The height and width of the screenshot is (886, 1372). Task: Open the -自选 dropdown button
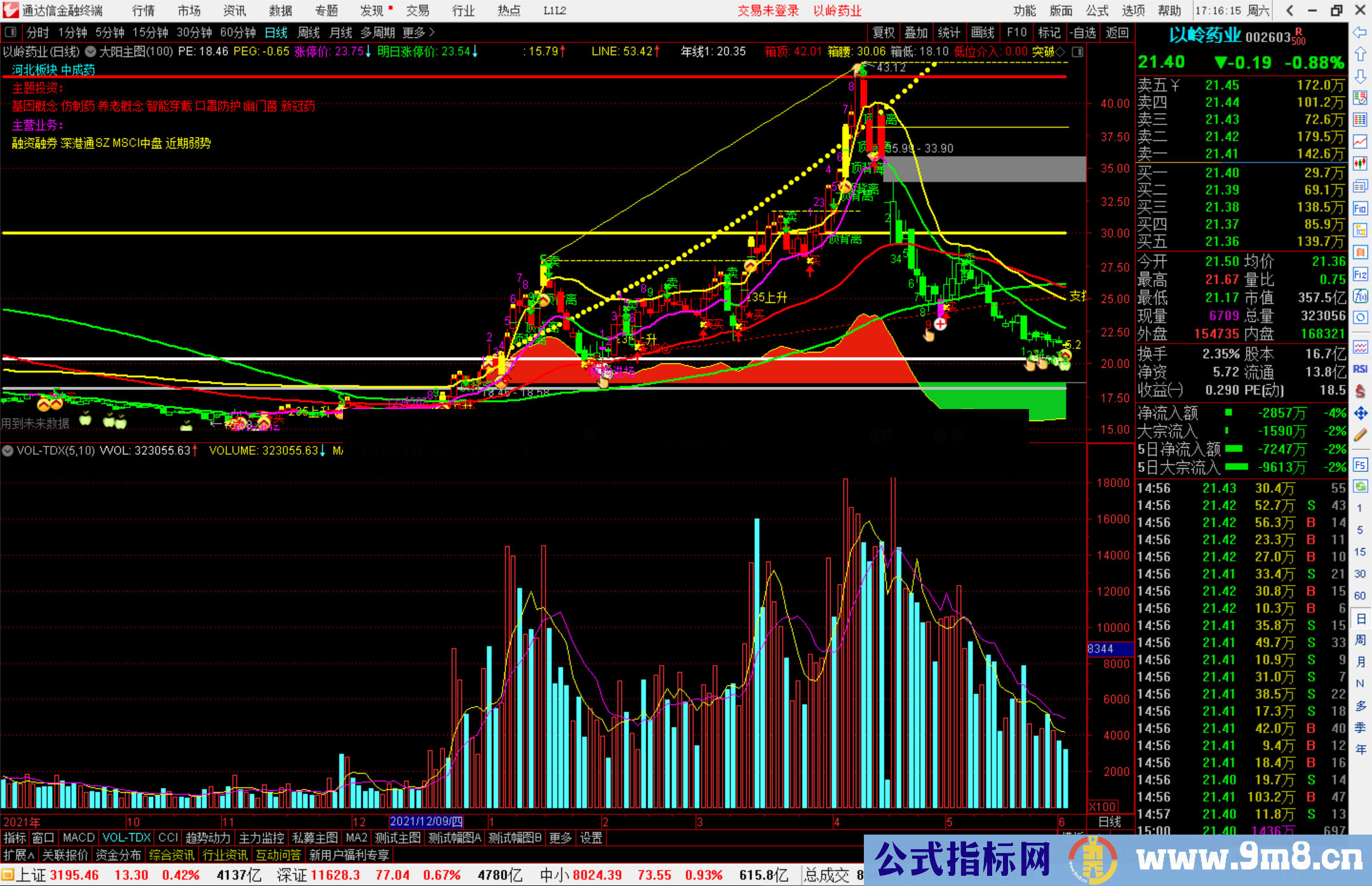click(x=1082, y=32)
